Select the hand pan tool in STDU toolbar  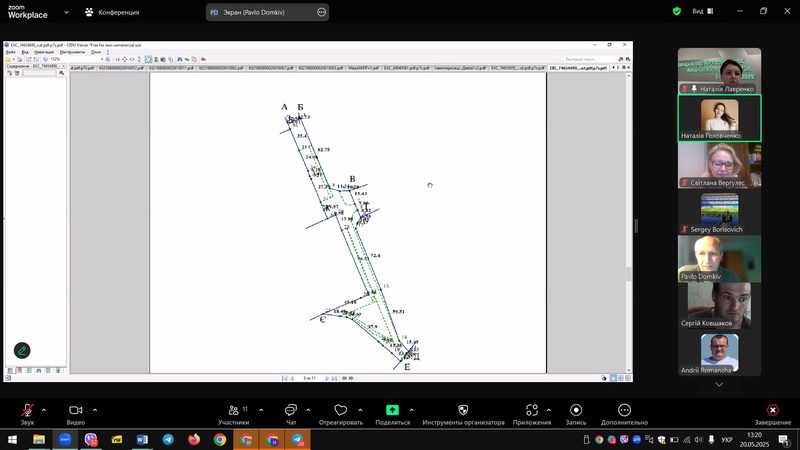pyautogui.click(x=148, y=59)
